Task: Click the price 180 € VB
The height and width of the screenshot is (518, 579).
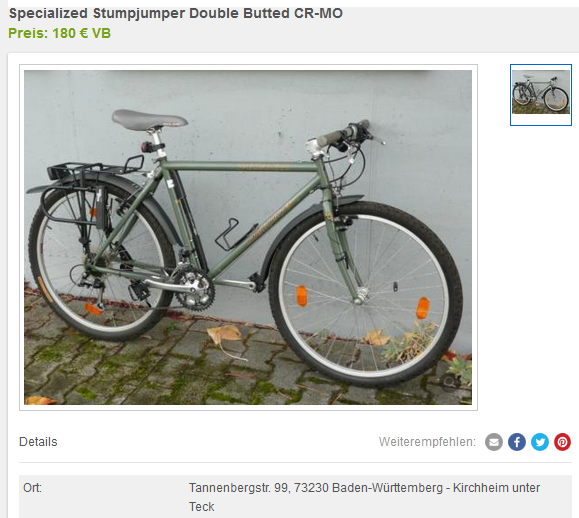Action: click(x=59, y=33)
